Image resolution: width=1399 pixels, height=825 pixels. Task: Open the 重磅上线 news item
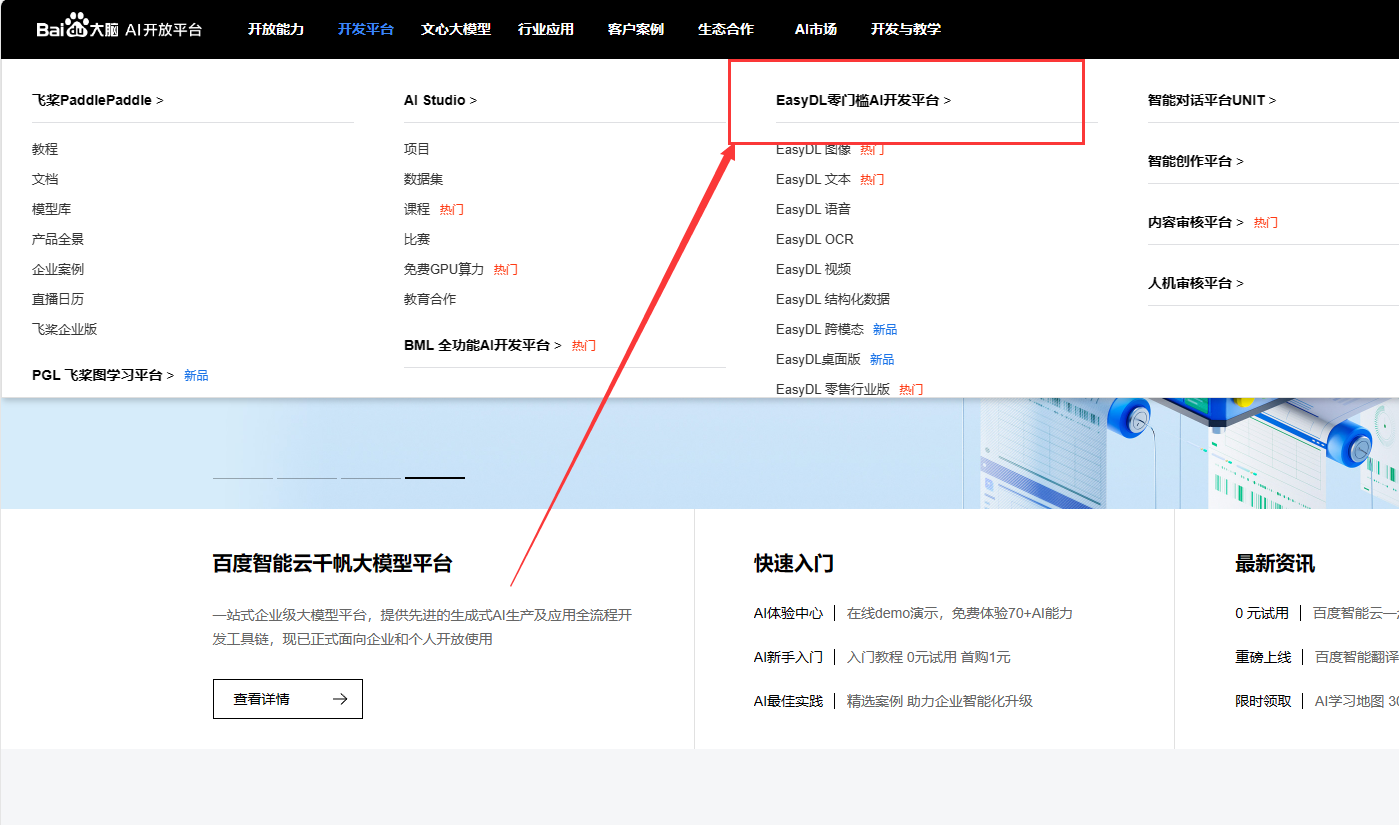click(x=1263, y=657)
